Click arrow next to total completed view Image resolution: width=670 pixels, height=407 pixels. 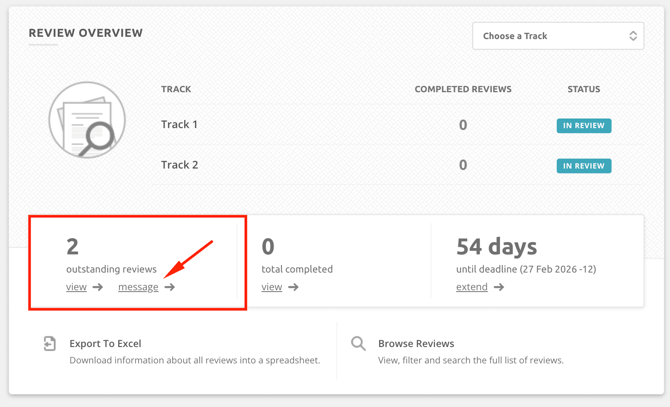coord(293,287)
